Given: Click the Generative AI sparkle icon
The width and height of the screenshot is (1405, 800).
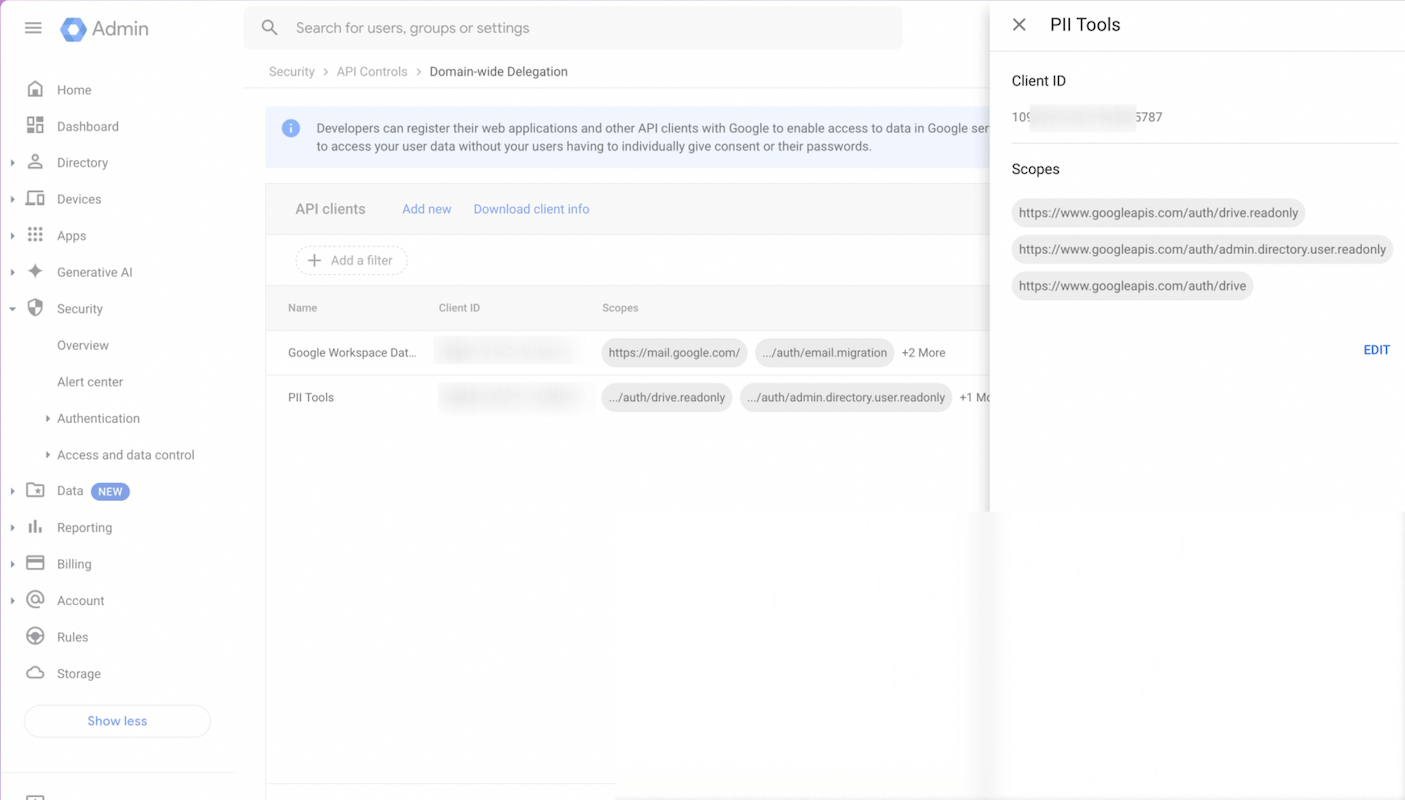Looking at the screenshot, I should 35,272.
